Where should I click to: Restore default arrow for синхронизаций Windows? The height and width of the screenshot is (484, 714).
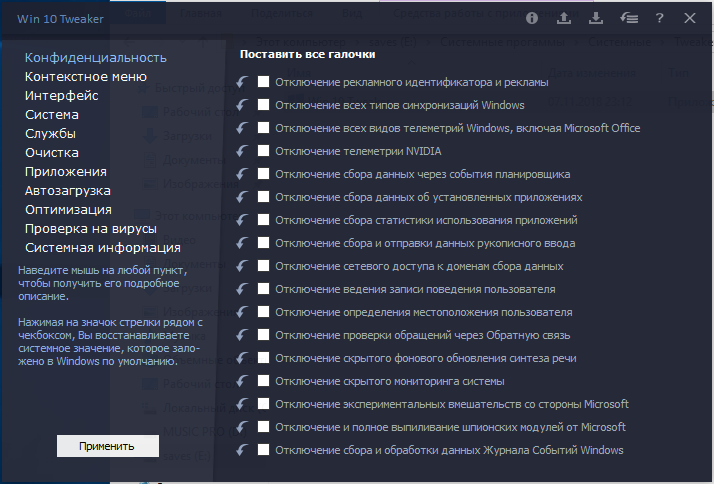point(242,105)
